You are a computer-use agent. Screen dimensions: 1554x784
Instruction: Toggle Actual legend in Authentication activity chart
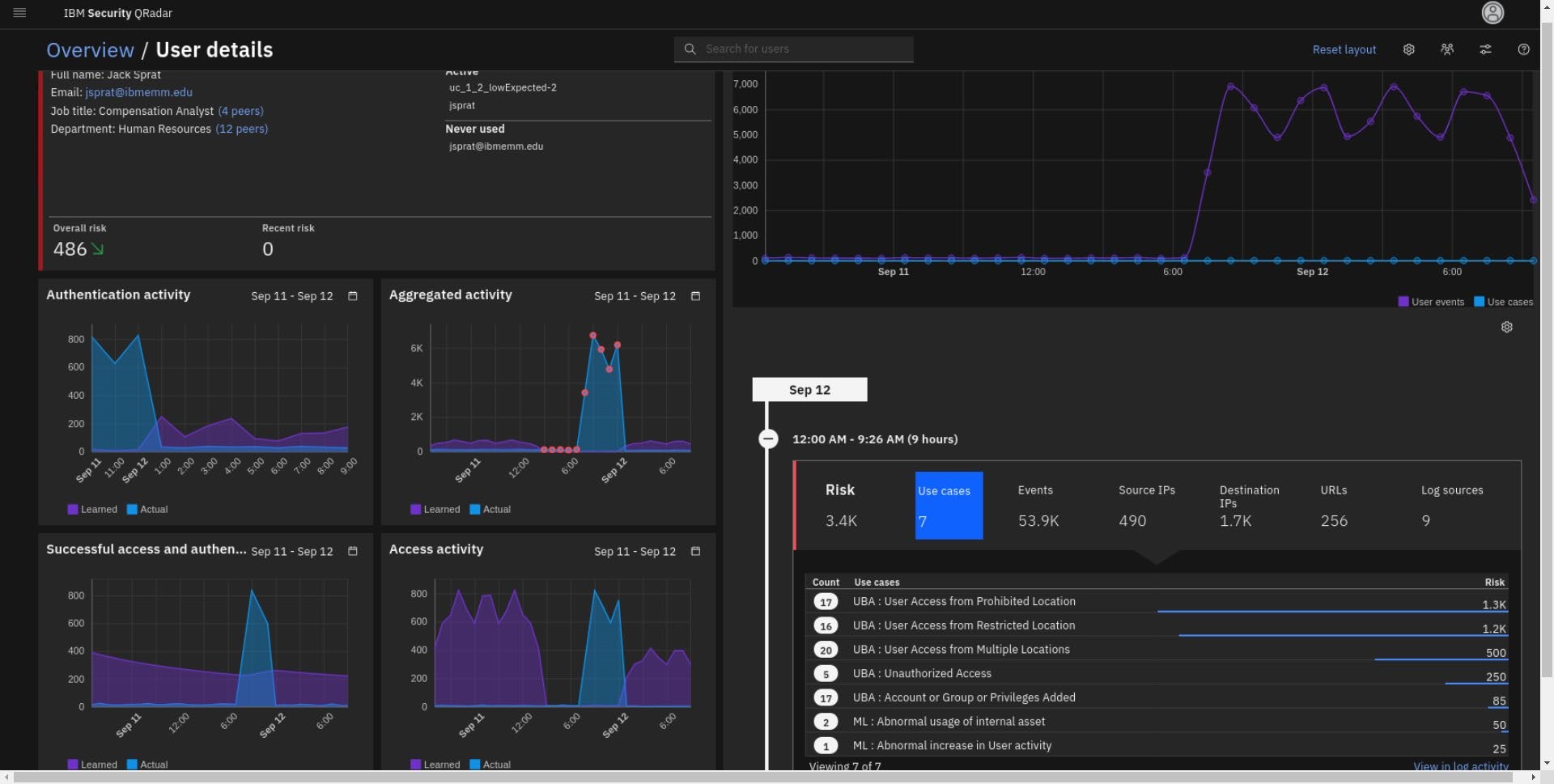click(x=147, y=509)
